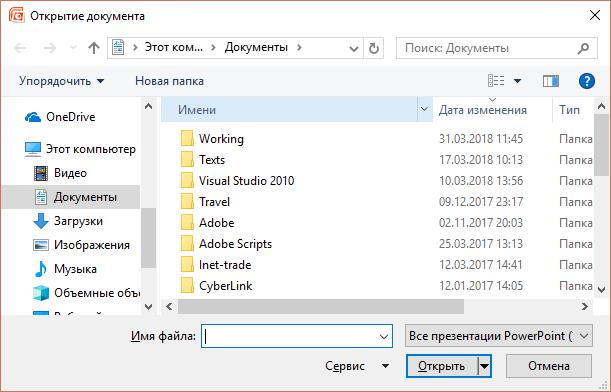Screen dimensions: 611x392
Task: Open the Сервис dropdown menu
Action: click(x=357, y=366)
